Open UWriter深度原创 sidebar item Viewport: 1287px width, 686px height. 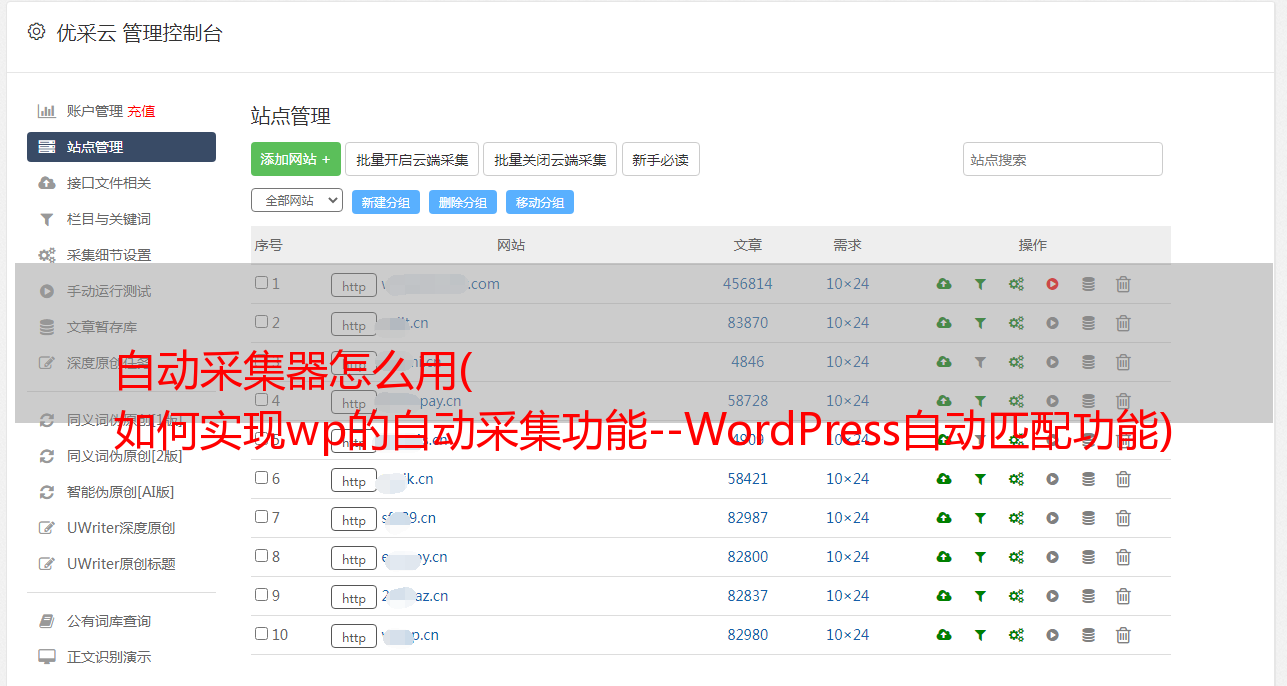tap(120, 528)
